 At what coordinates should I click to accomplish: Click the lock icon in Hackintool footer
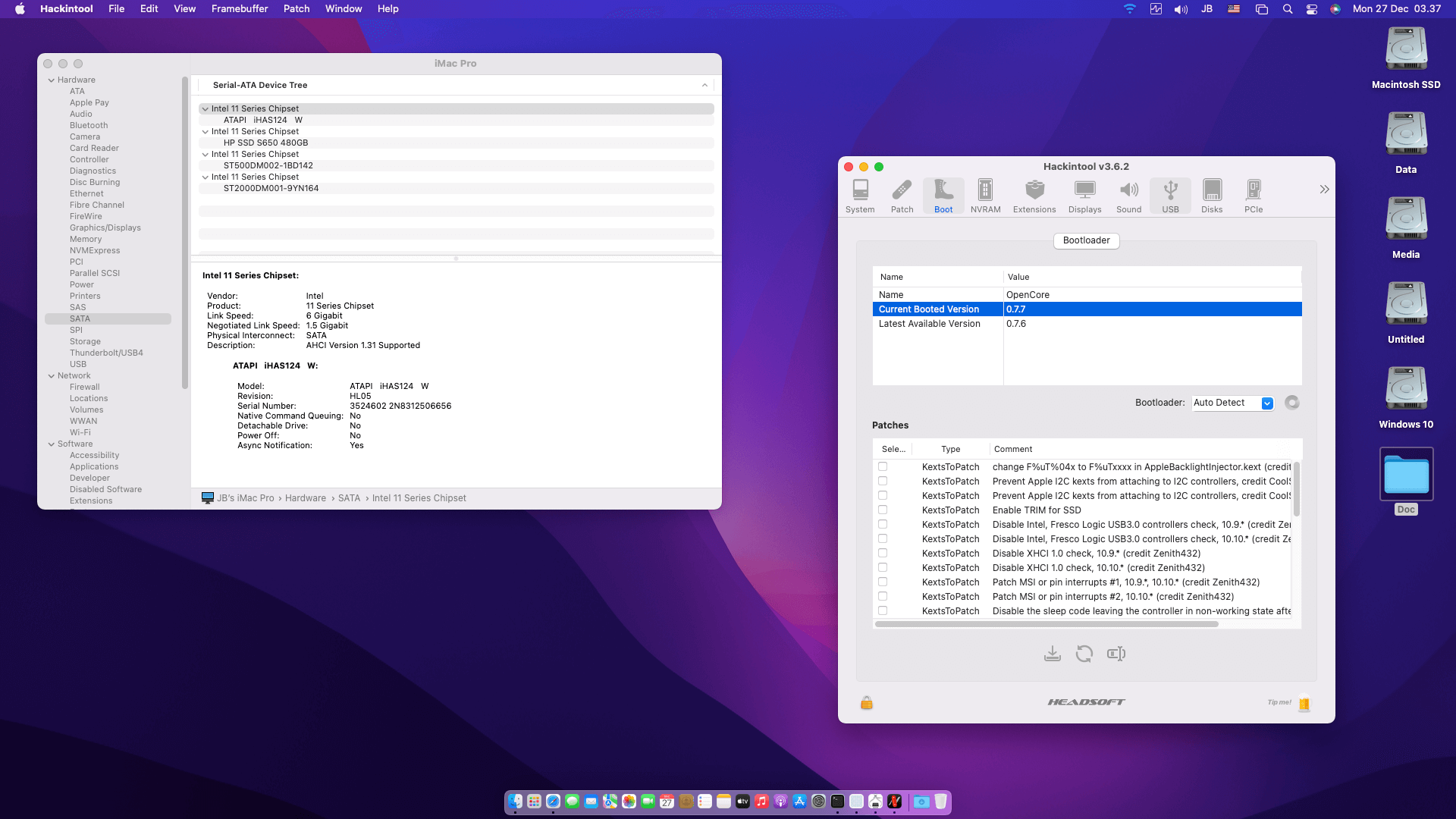click(x=867, y=703)
